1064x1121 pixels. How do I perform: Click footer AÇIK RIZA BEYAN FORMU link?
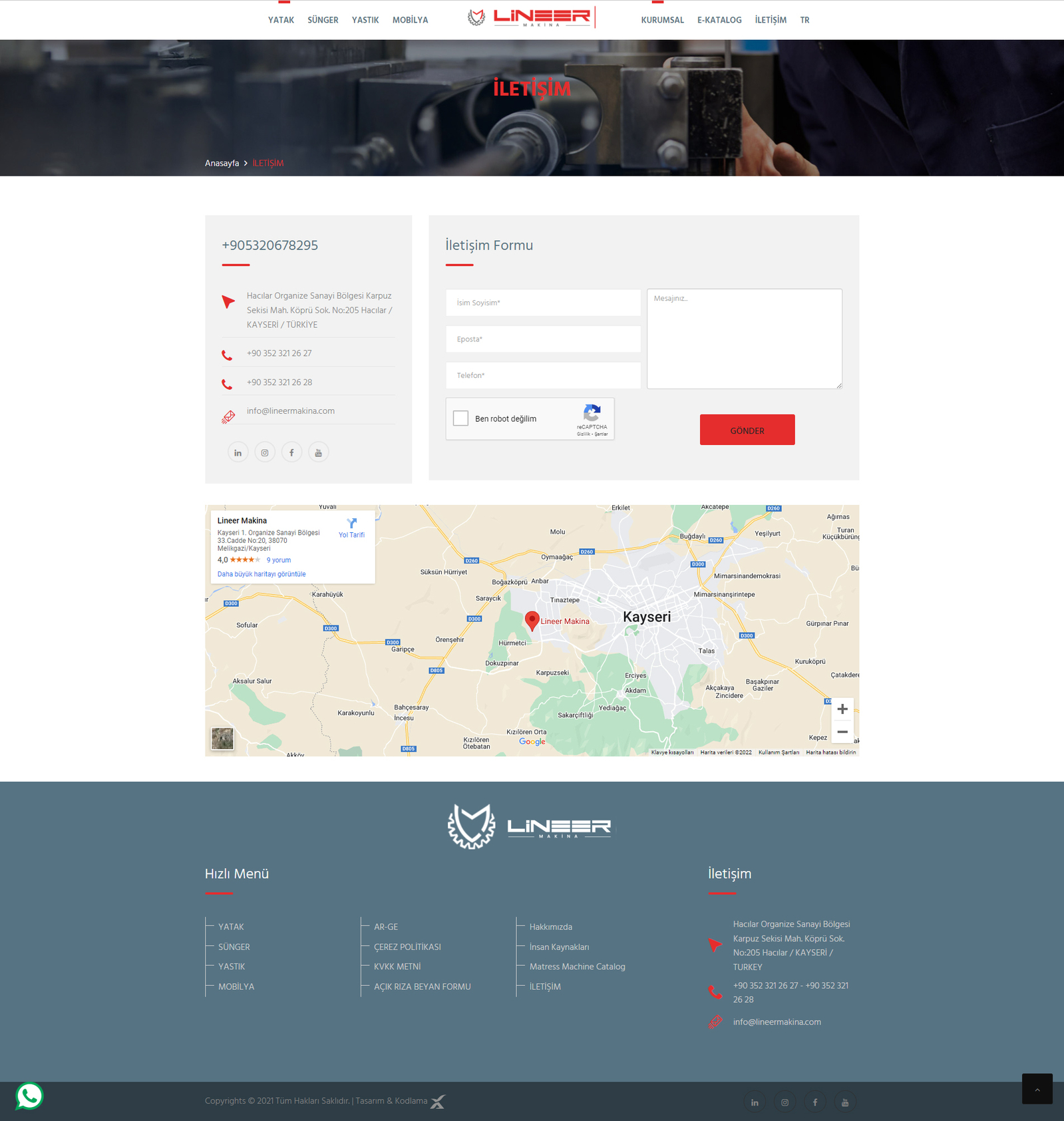pos(423,987)
